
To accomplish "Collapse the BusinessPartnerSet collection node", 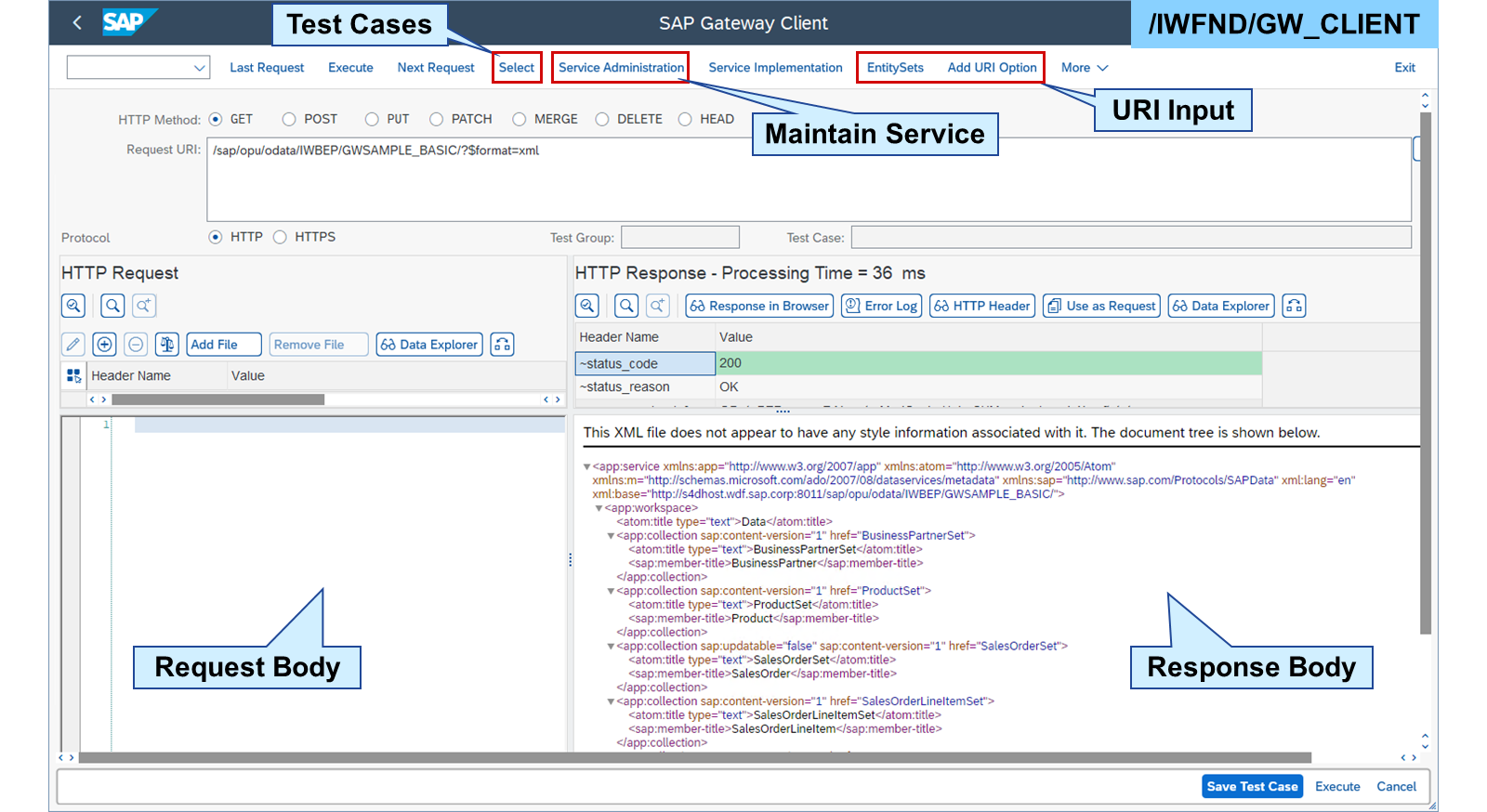I will point(611,536).
